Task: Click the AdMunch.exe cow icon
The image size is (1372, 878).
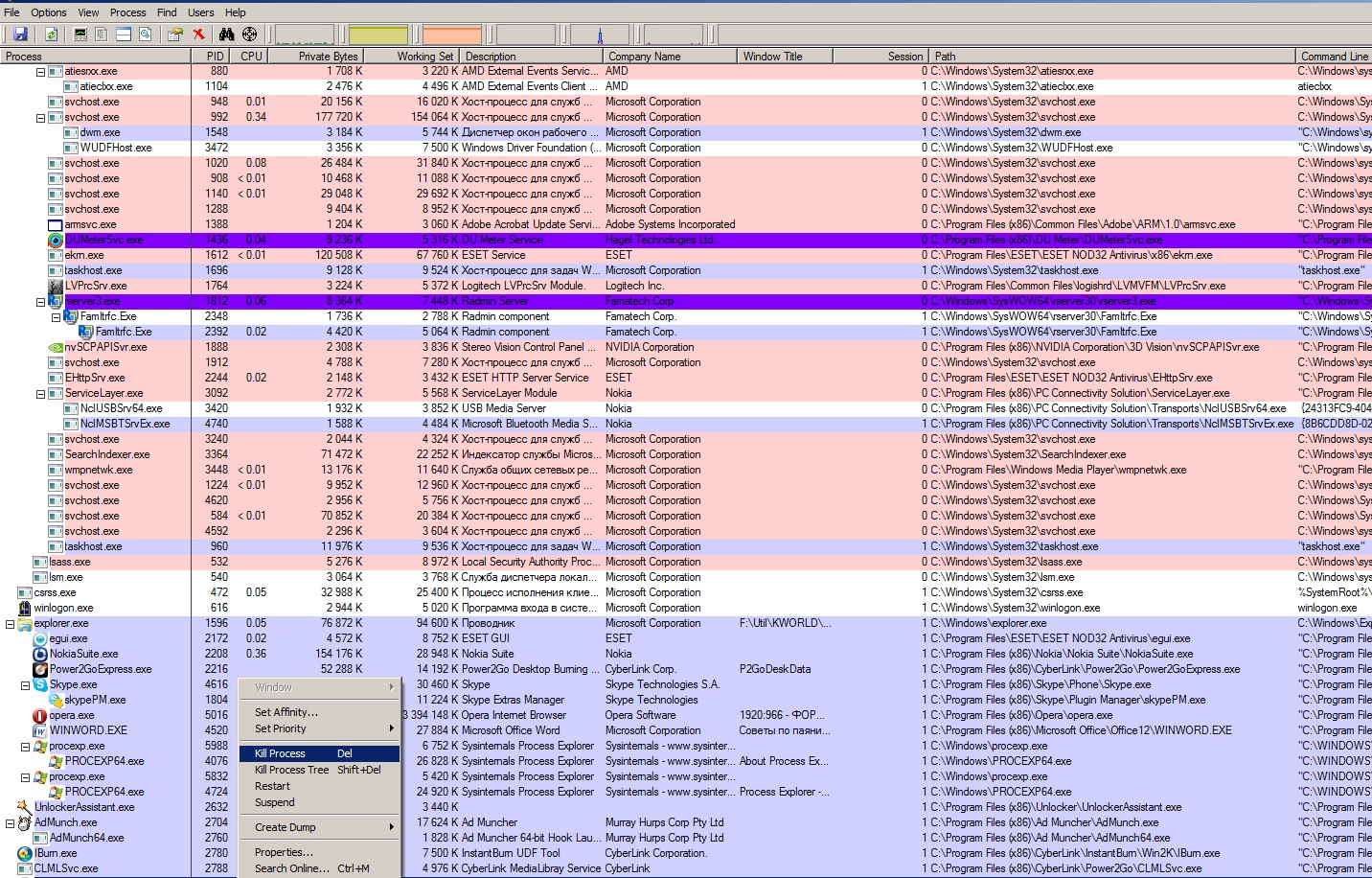Action: [25, 822]
